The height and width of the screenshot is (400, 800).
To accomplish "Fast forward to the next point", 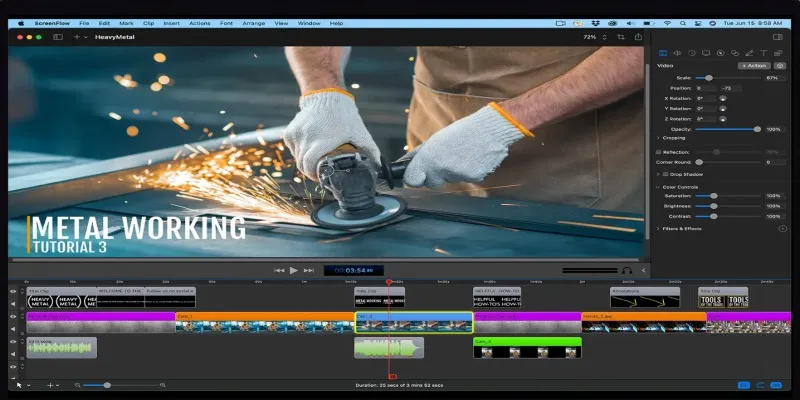I will point(309,270).
